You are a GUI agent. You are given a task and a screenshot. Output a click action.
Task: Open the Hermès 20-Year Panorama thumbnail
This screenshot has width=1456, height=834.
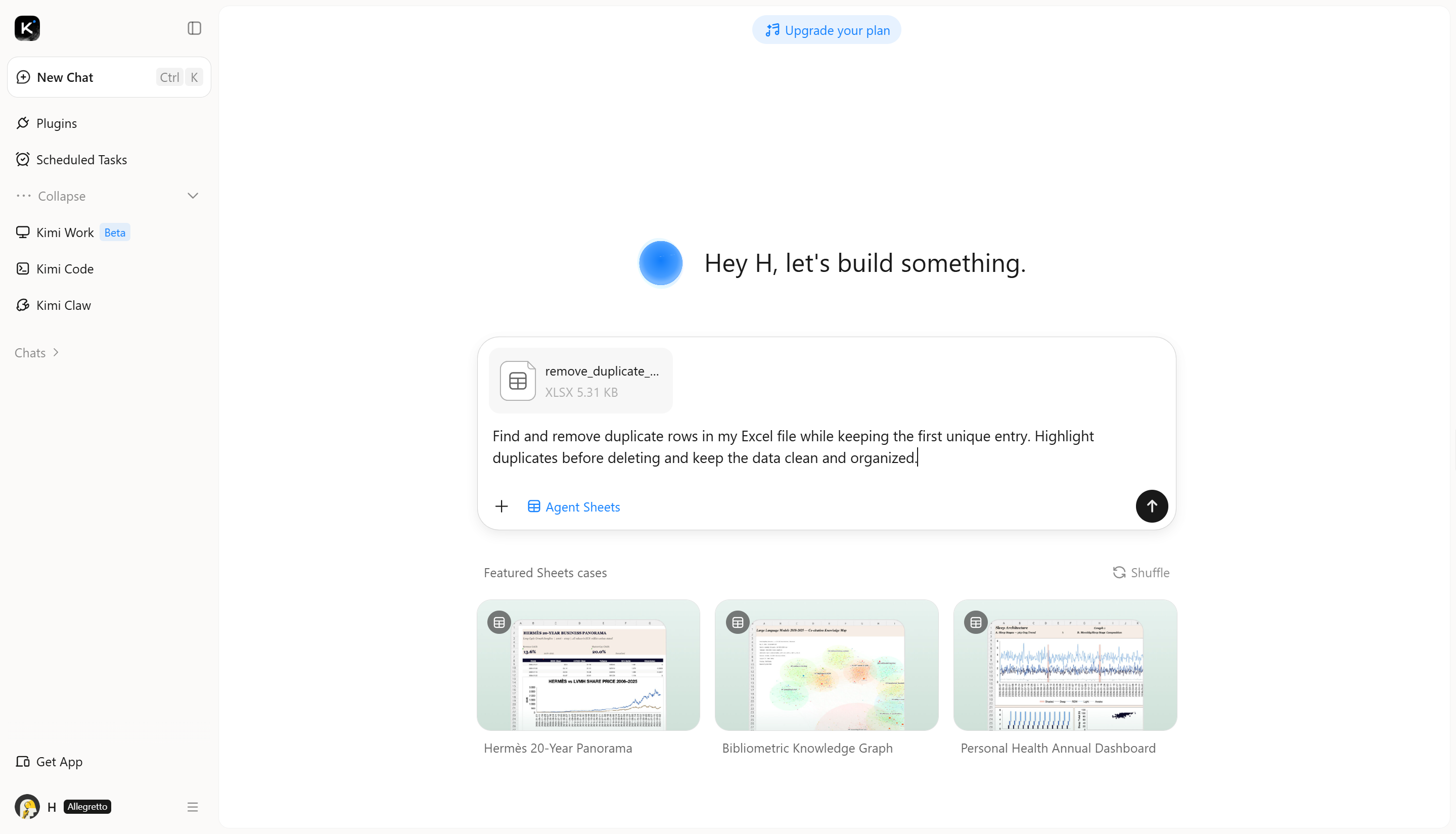588,665
